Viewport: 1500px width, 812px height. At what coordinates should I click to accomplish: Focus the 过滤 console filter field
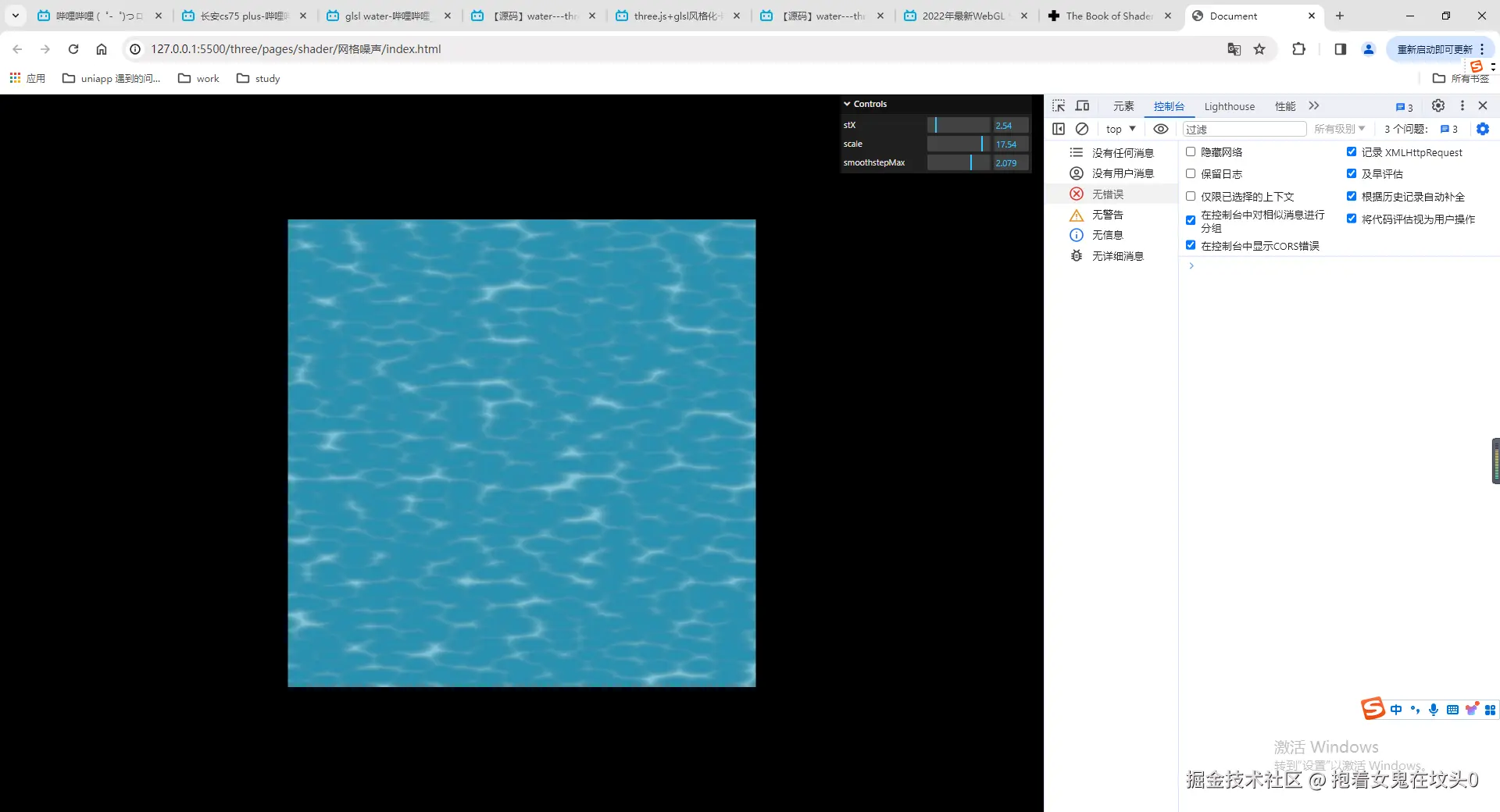pos(1244,129)
